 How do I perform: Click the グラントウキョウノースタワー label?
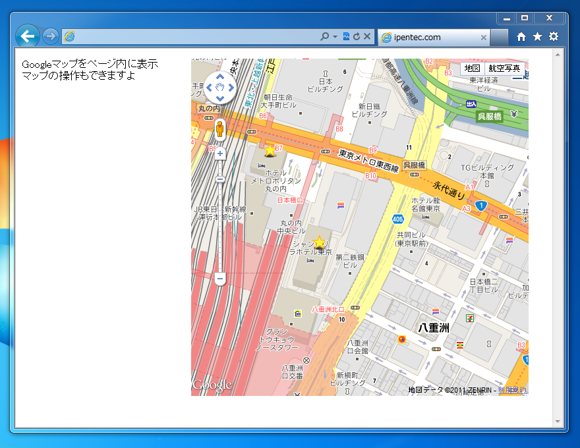[277, 340]
